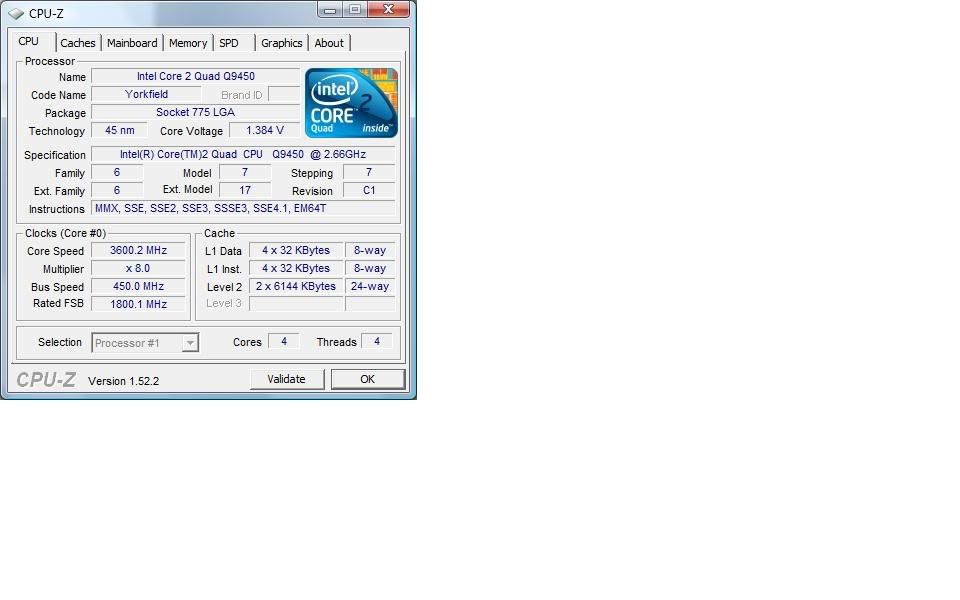Click the Stepping value field
Viewport: 960px width, 600px height.
[x=369, y=172]
